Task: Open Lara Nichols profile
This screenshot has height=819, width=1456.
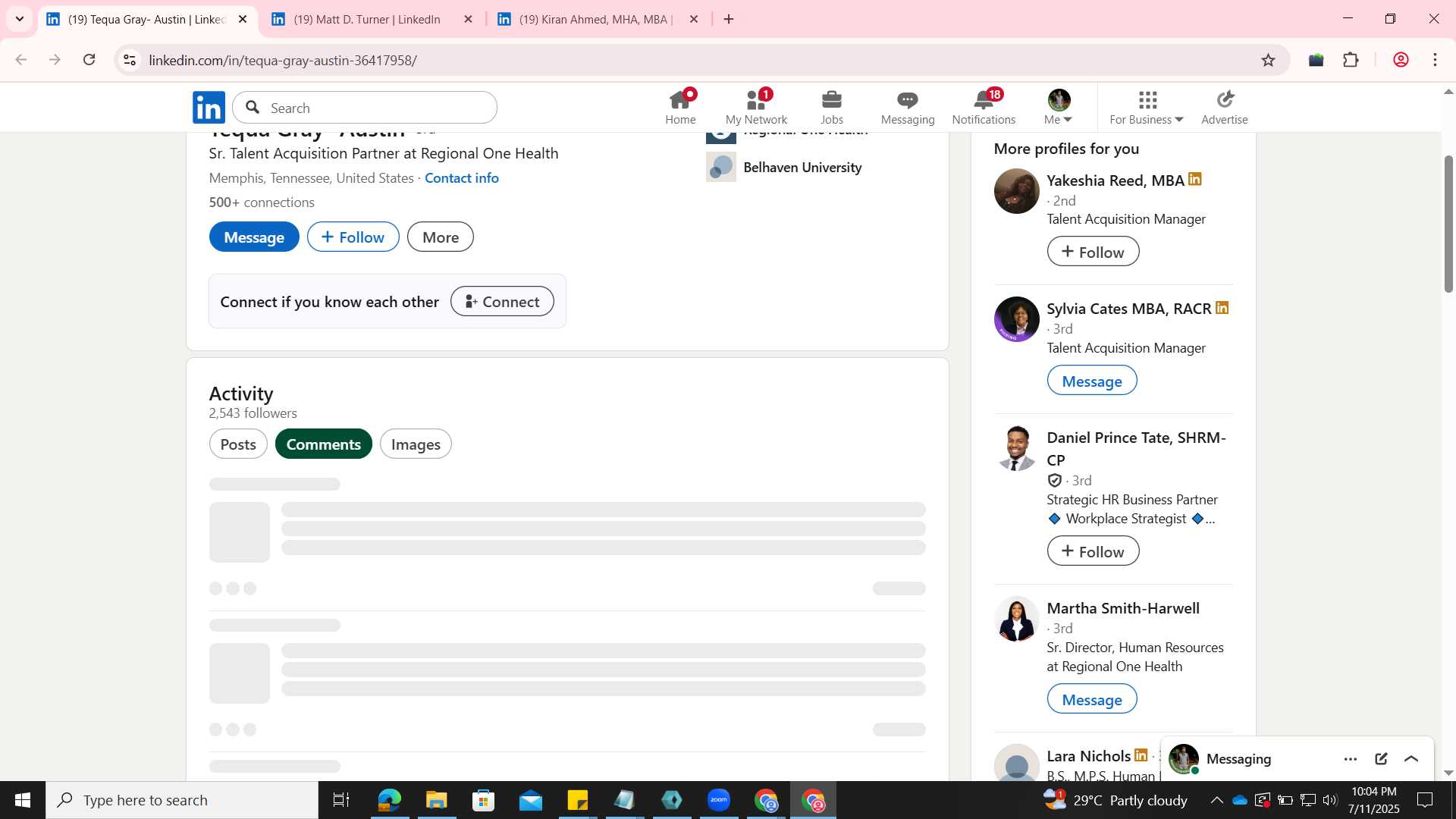Action: click(1088, 755)
